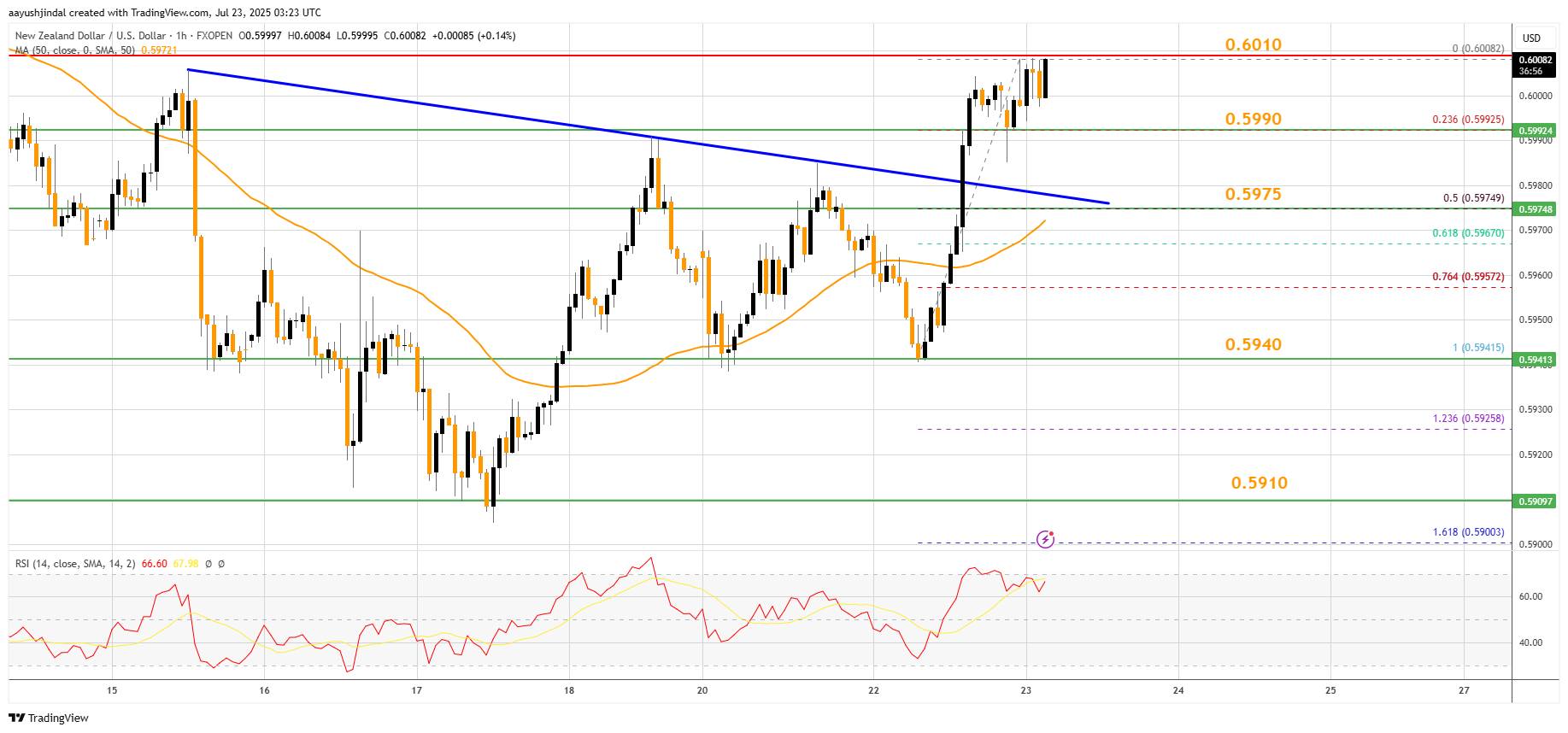The image size is (1568, 733).
Task: Click the date label 16 on time axis
Action: (x=264, y=690)
